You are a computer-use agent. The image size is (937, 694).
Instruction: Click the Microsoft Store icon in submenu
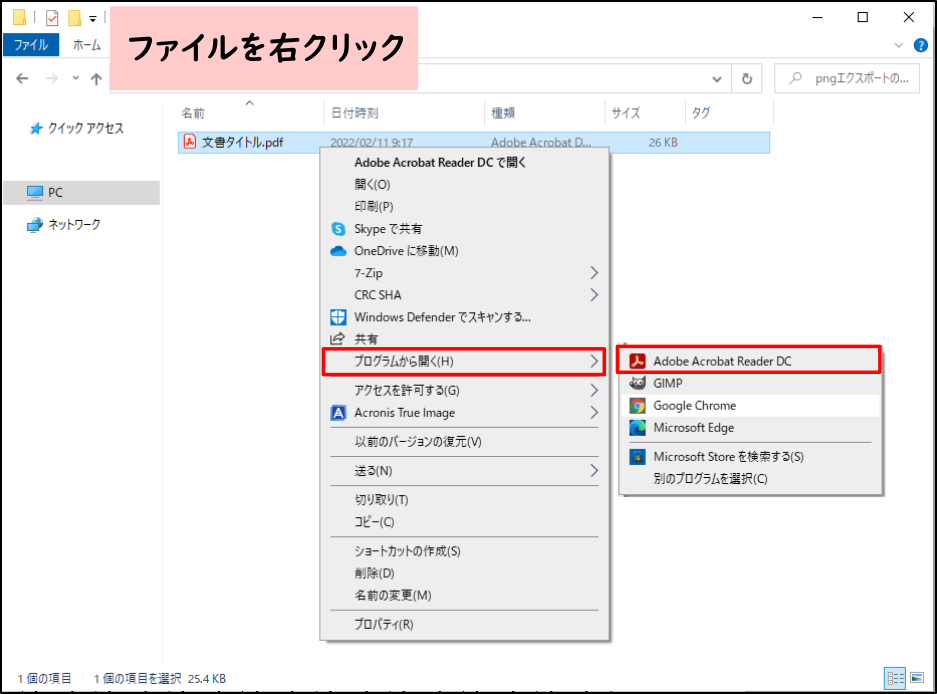(638, 457)
